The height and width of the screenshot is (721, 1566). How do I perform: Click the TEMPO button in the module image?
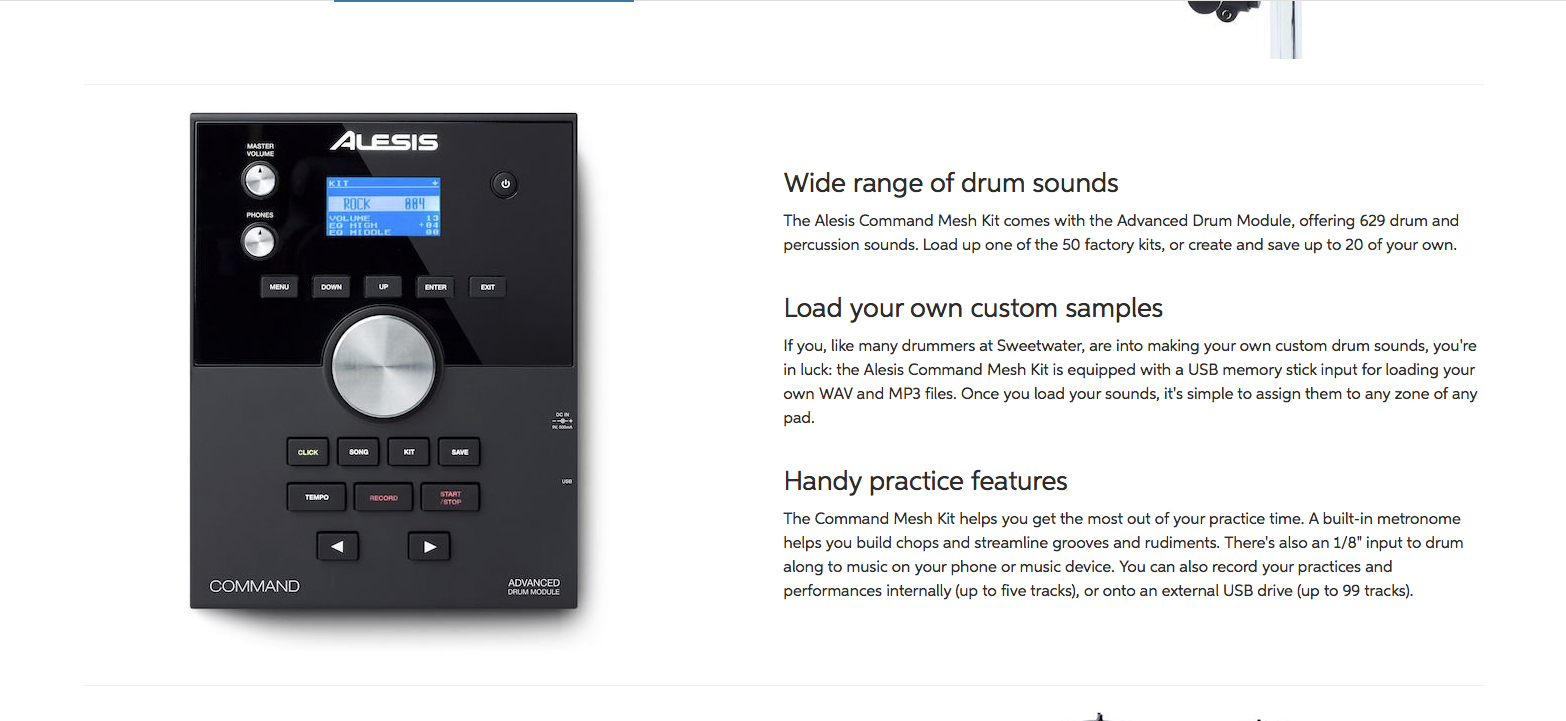pos(317,497)
